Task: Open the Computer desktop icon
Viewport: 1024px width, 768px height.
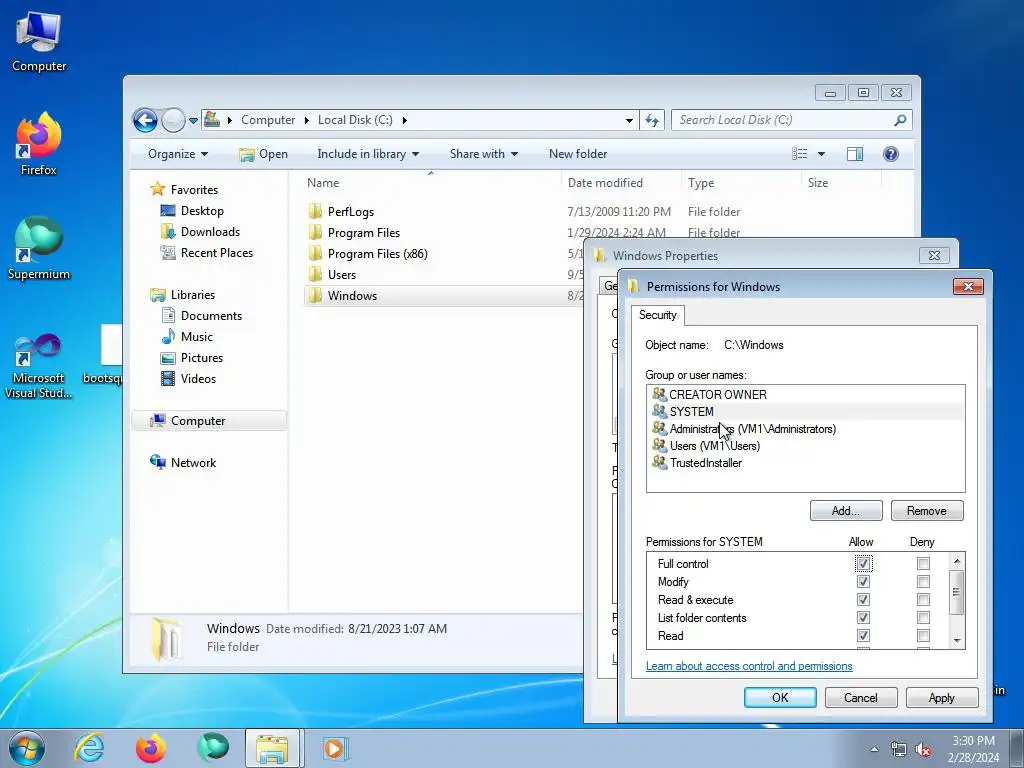Action: 39,42
